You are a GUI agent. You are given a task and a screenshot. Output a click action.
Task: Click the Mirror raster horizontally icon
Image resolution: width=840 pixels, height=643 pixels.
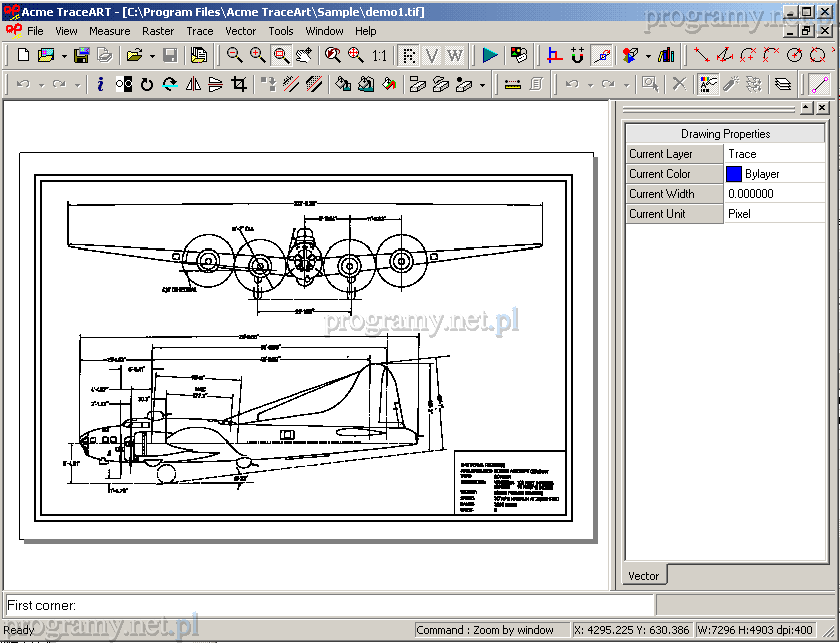(193, 85)
